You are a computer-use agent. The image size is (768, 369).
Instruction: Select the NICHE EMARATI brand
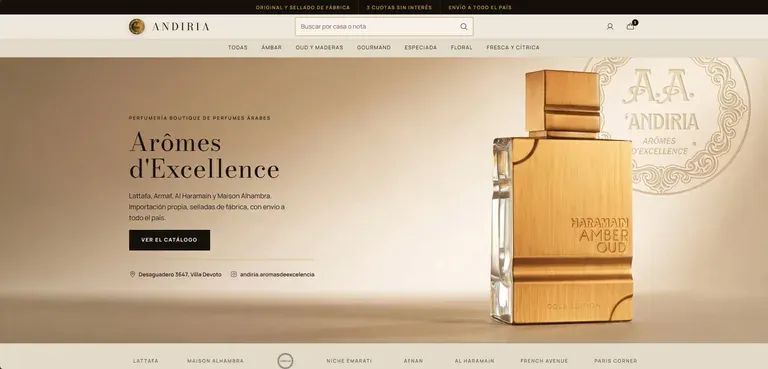(x=349, y=361)
